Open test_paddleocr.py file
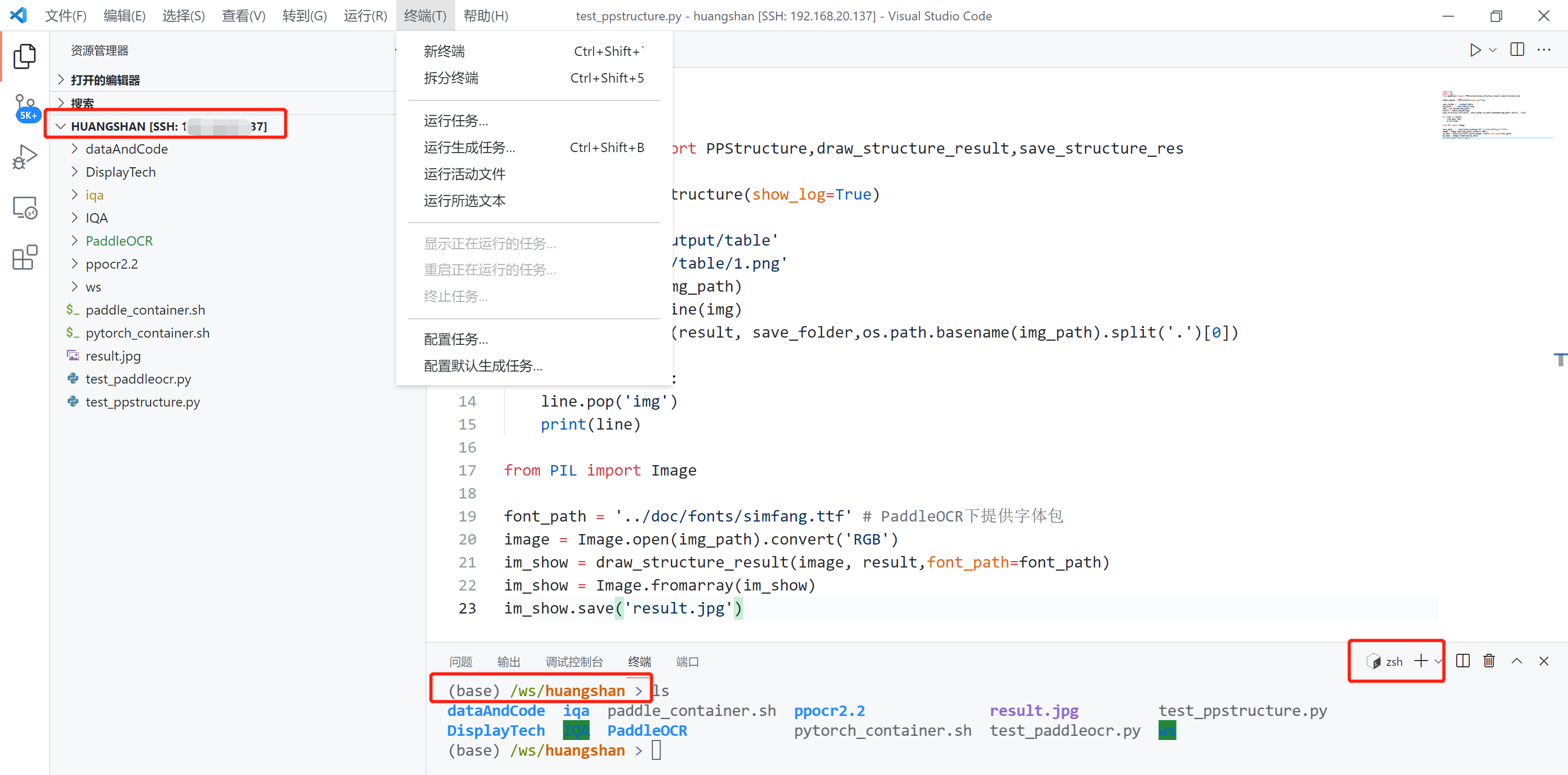The width and height of the screenshot is (1568, 775). 138,379
